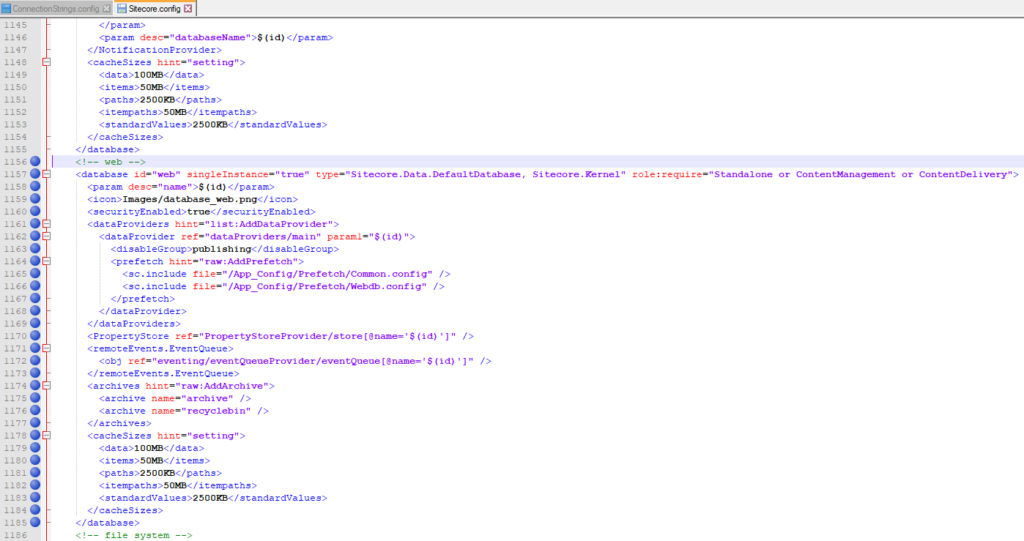
Task: Click the save-state icon on Sitecore.config tab
Action: click(122, 8)
